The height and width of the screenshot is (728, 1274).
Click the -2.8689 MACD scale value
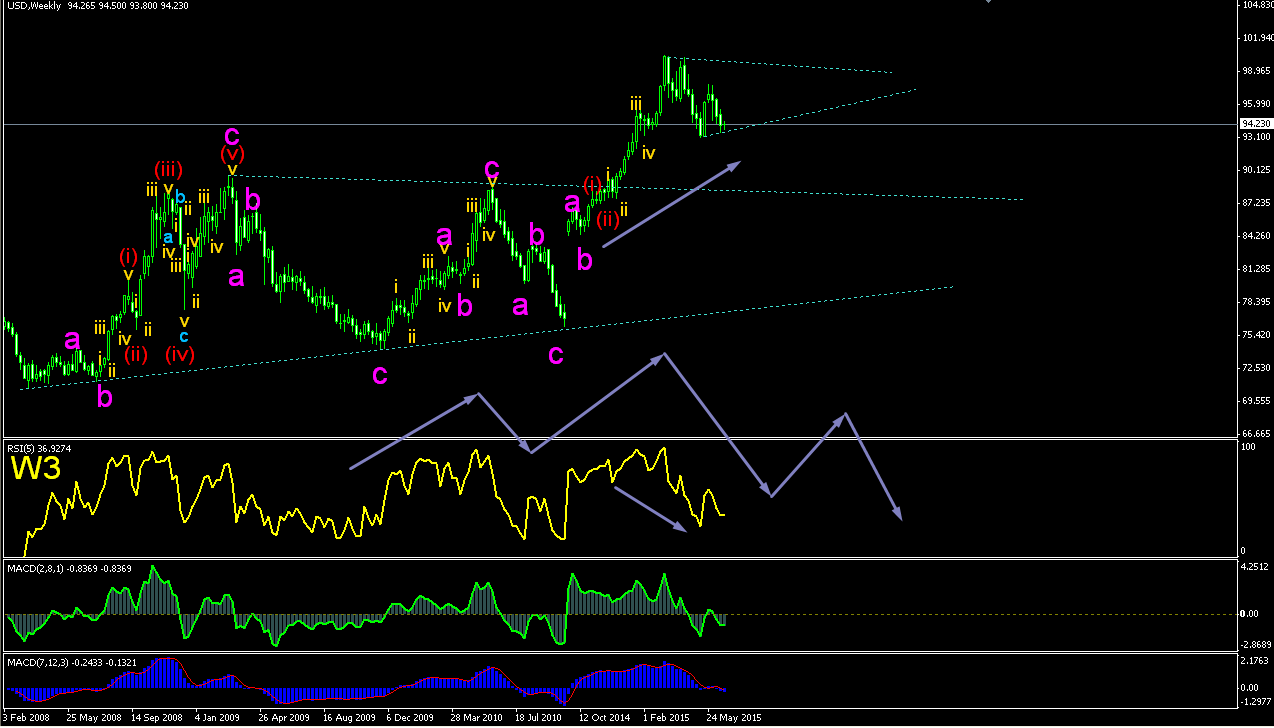click(1255, 646)
